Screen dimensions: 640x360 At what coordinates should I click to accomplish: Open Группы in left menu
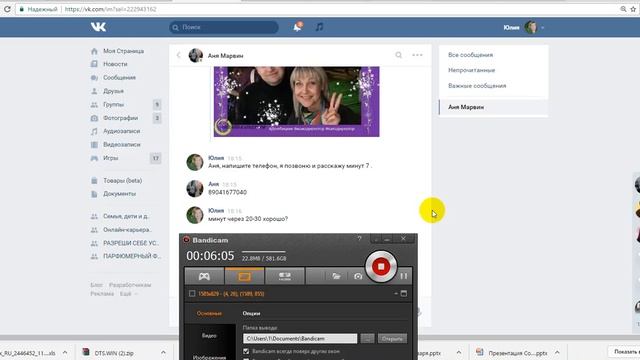[x=113, y=104]
